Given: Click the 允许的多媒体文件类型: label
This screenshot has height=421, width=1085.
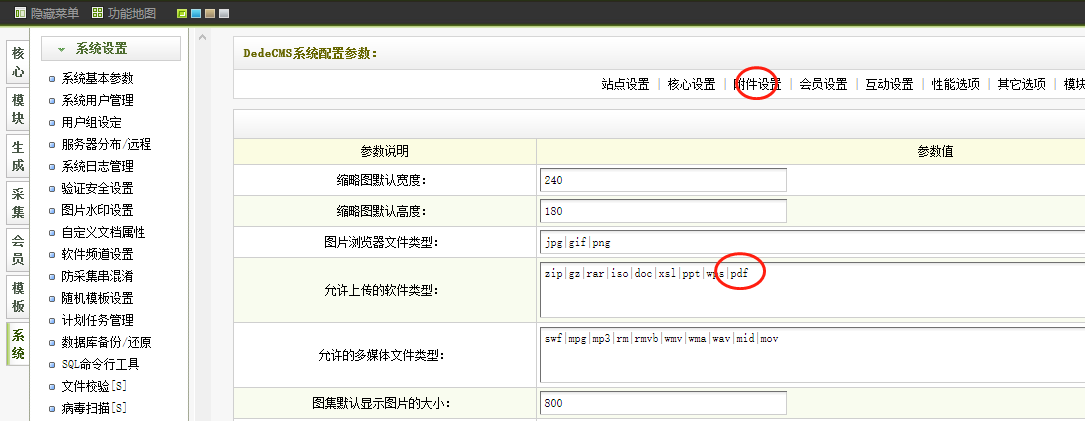Looking at the screenshot, I should (x=379, y=356).
